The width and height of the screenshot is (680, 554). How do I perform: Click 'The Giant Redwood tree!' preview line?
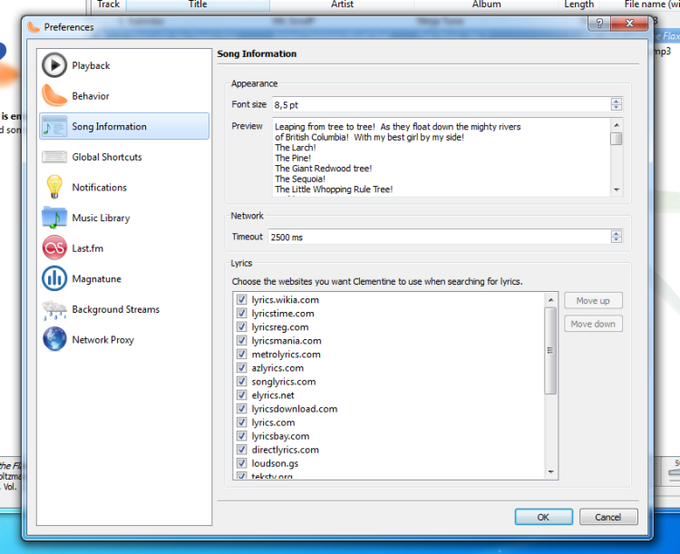click(x=324, y=168)
